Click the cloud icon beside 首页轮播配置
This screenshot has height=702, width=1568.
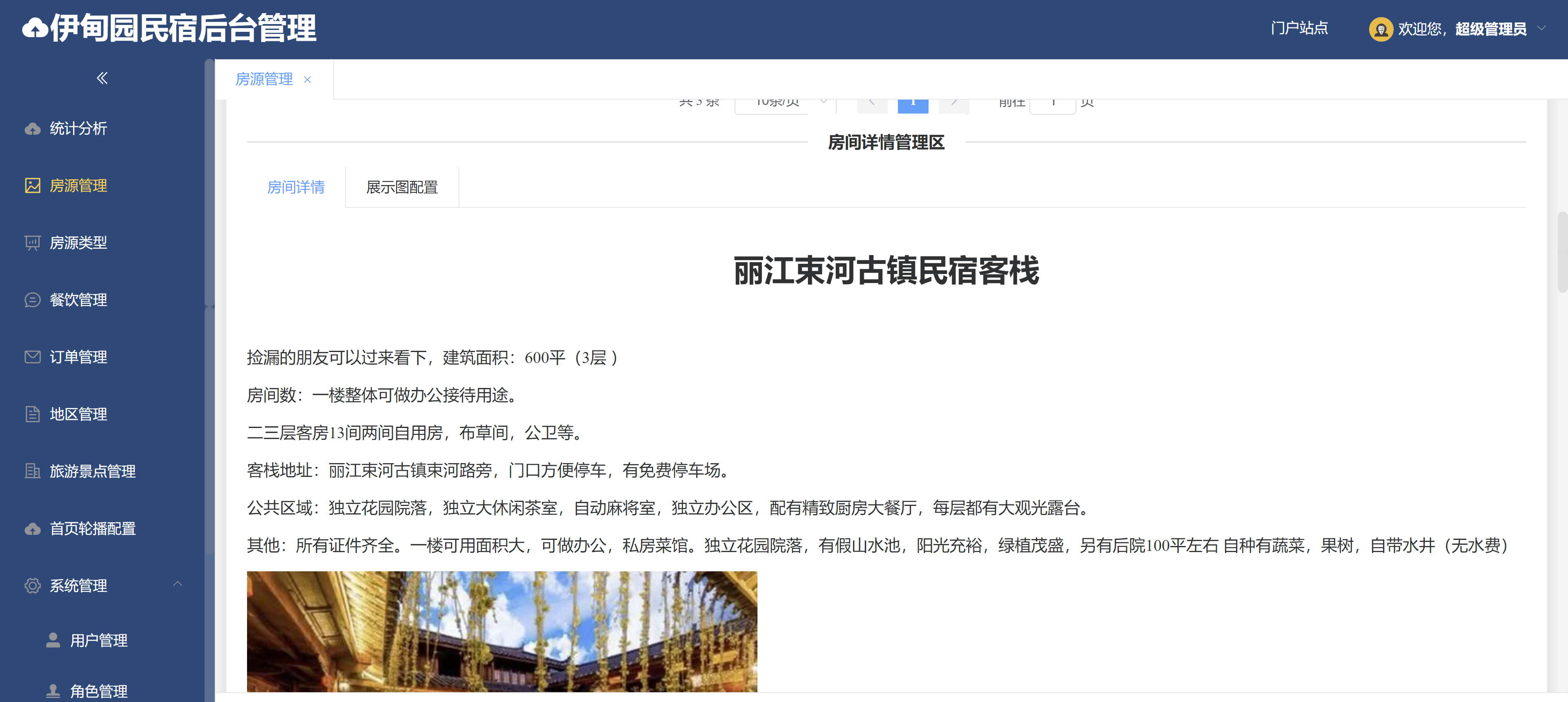(32, 528)
